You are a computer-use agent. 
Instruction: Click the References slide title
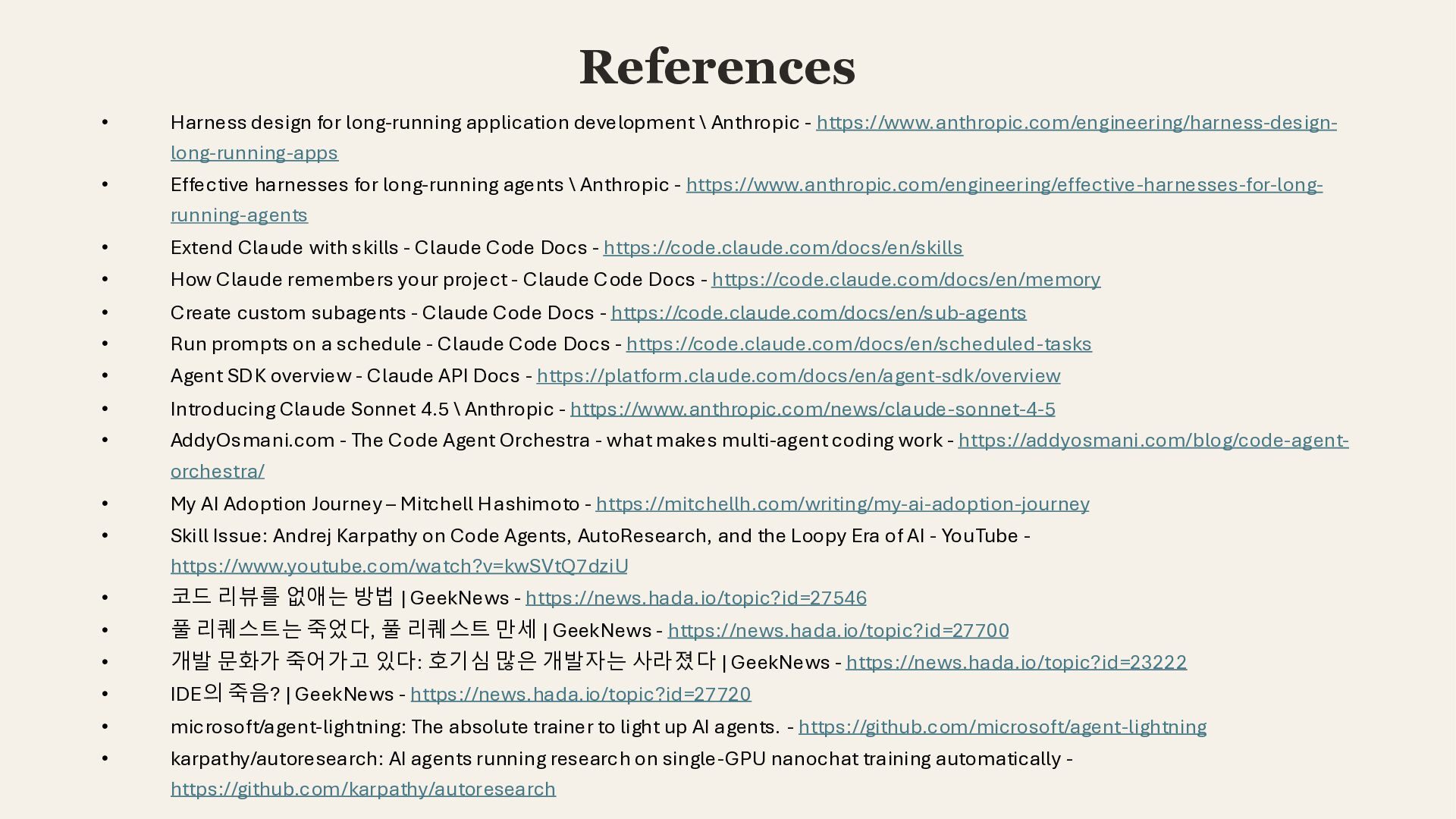[x=717, y=67]
